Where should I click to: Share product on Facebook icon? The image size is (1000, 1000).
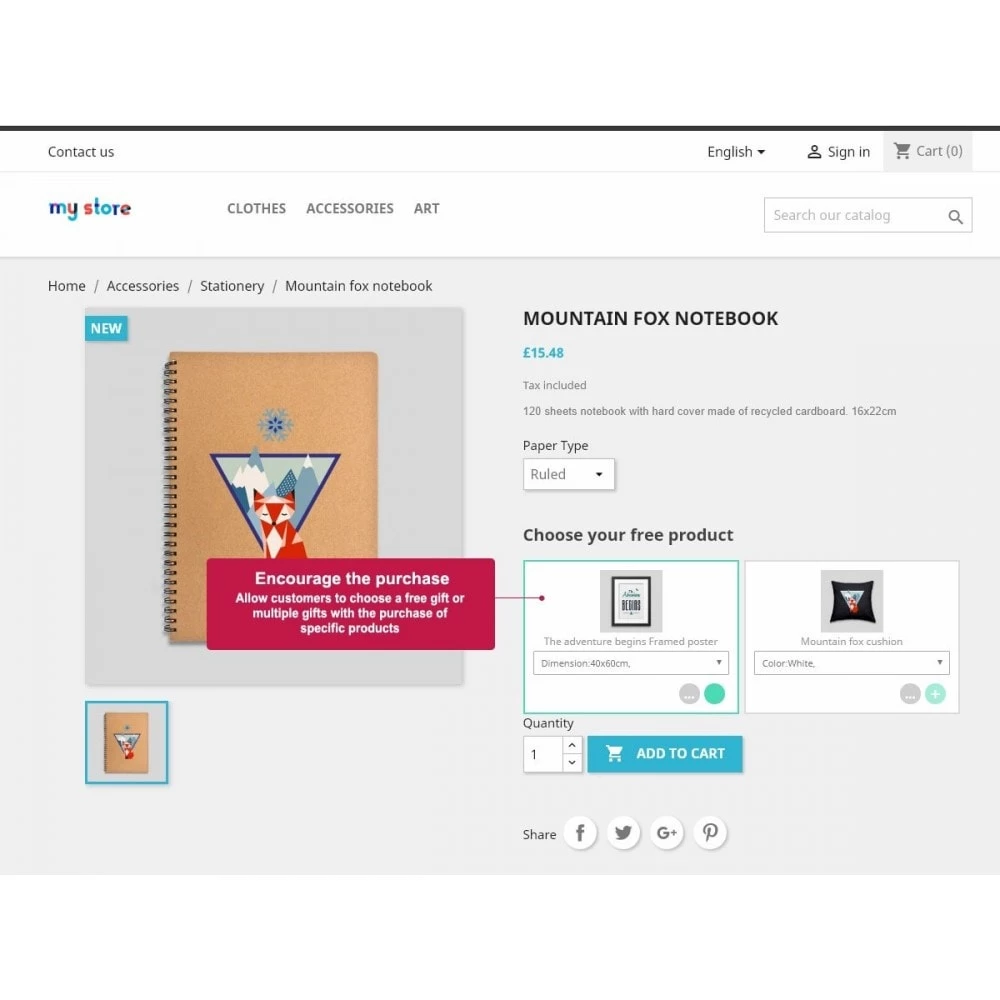pyautogui.click(x=580, y=833)
